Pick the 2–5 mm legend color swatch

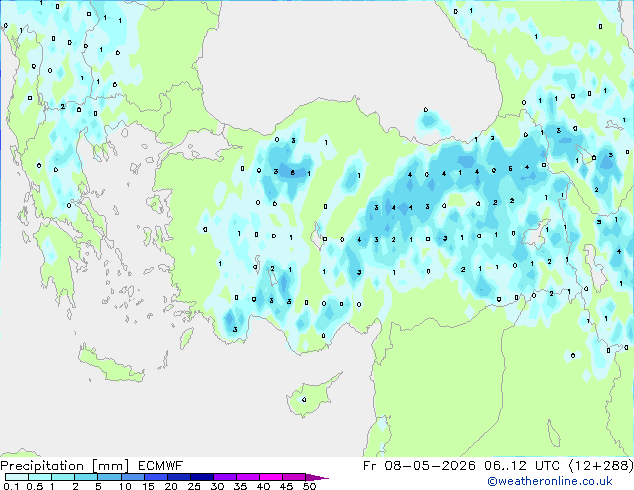(x=86, y=477)
